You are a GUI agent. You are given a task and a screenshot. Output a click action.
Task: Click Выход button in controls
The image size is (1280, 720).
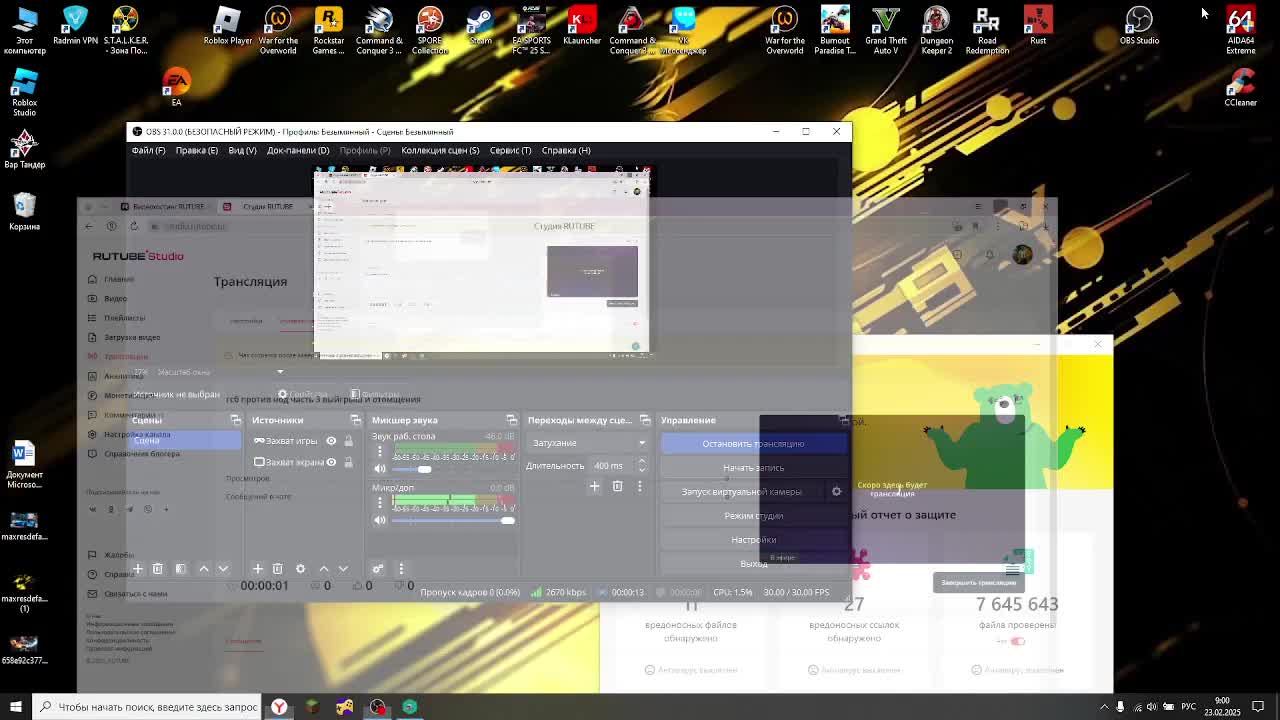coord(754,564)
